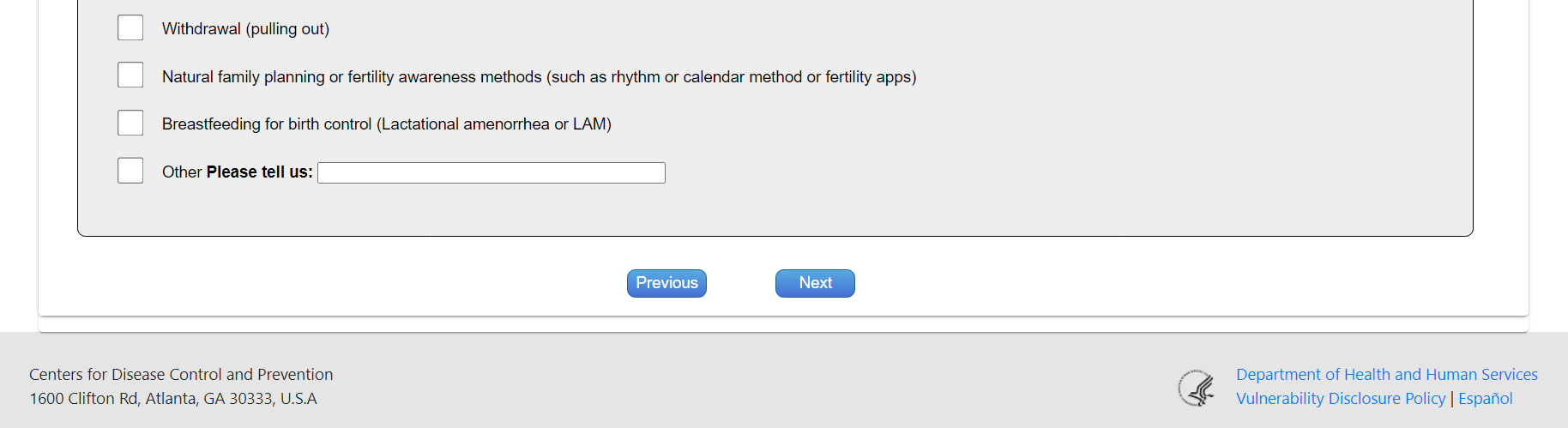
Task: Focus the 'Please tell us' text field
Action: [491, 173]
